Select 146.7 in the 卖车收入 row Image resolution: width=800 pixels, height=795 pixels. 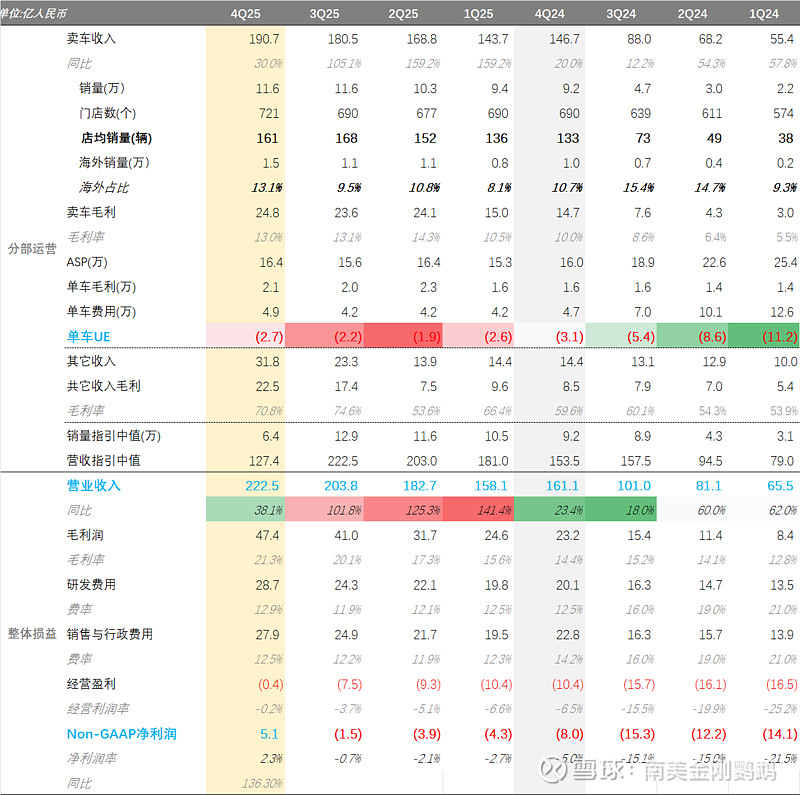pyautogui.click(x=564, y=39)
